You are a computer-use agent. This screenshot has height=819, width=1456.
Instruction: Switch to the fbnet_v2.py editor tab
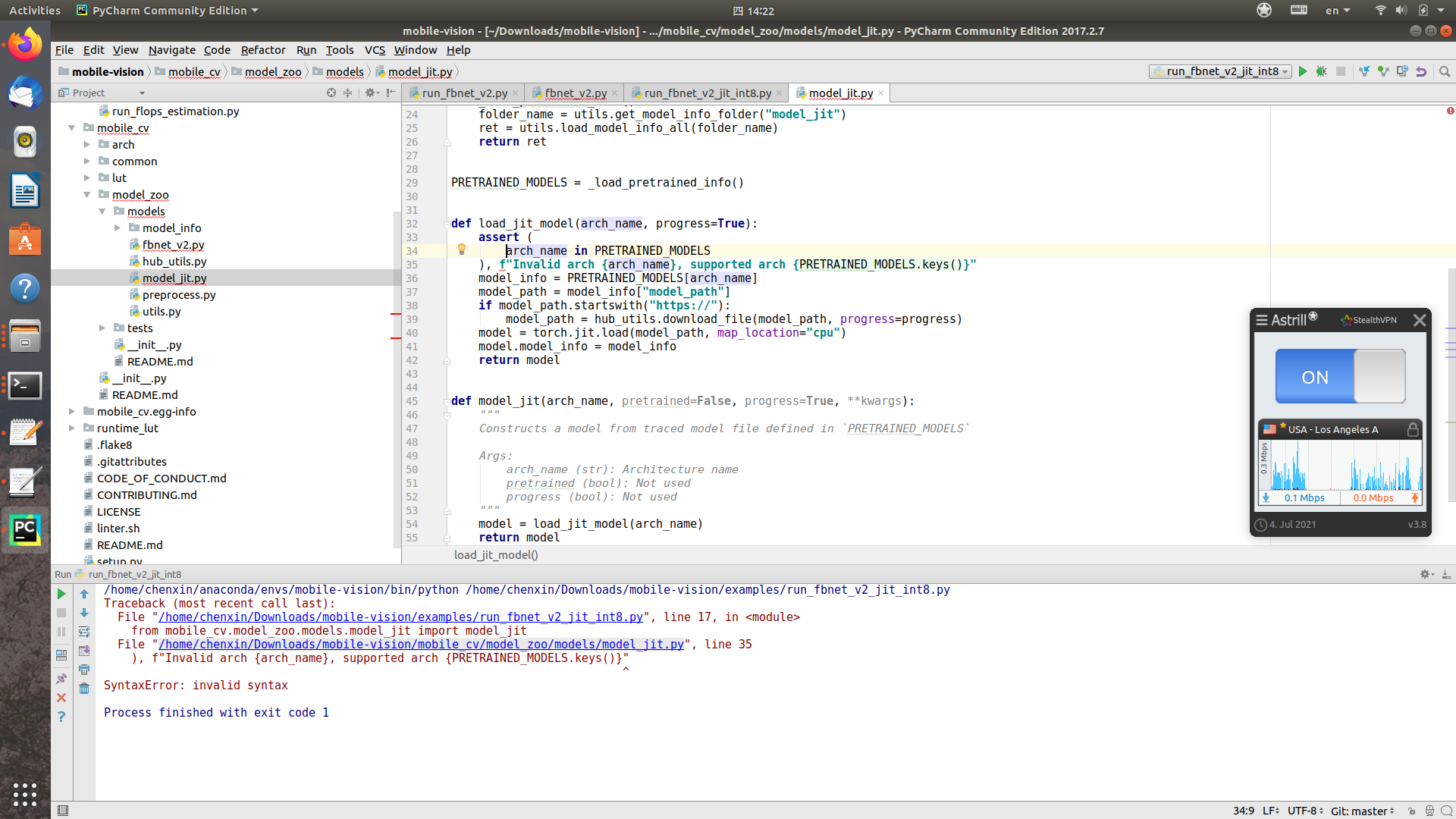tap(575, 93)
